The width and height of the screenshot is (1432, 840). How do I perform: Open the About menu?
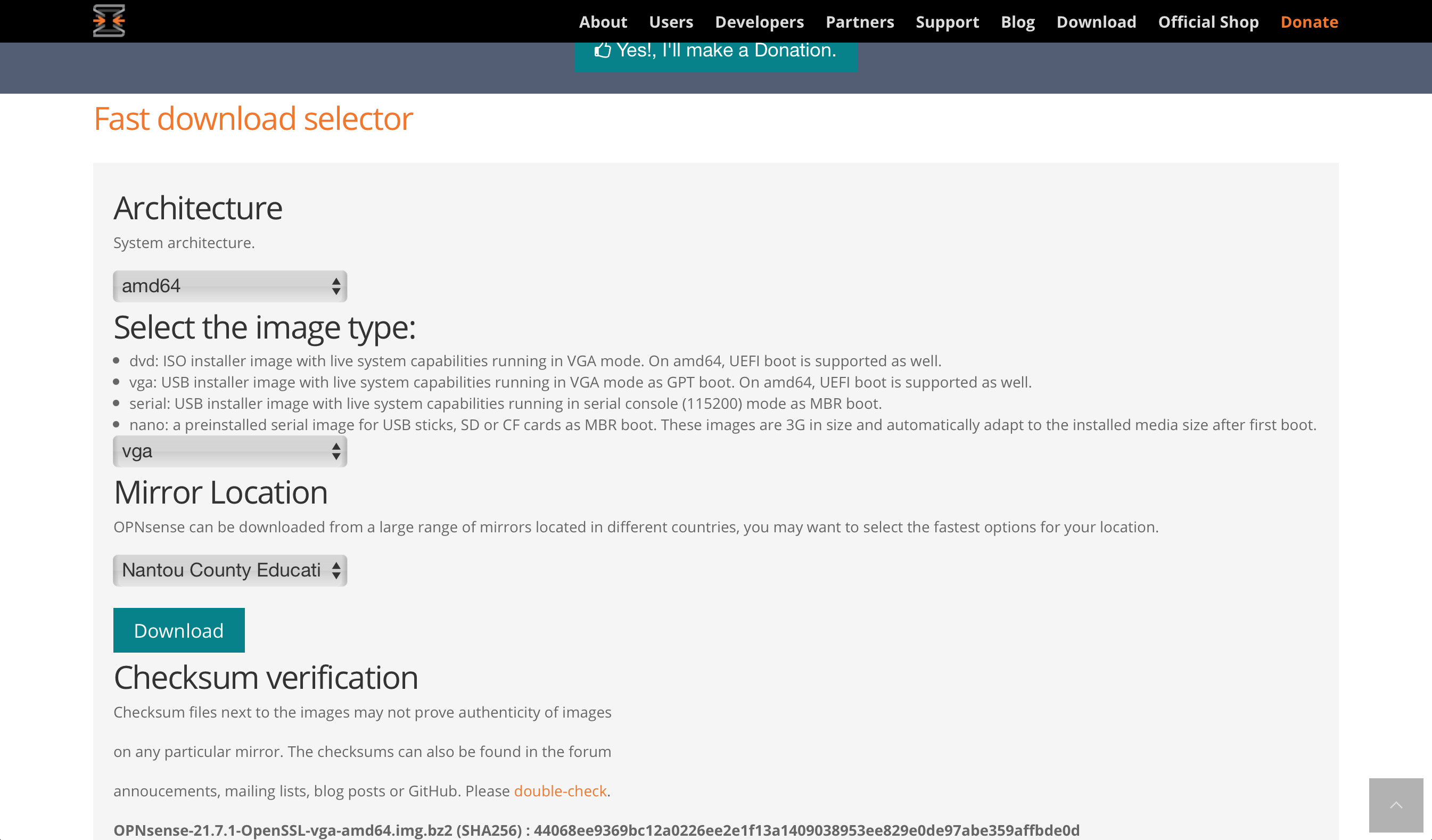point(603,22)
